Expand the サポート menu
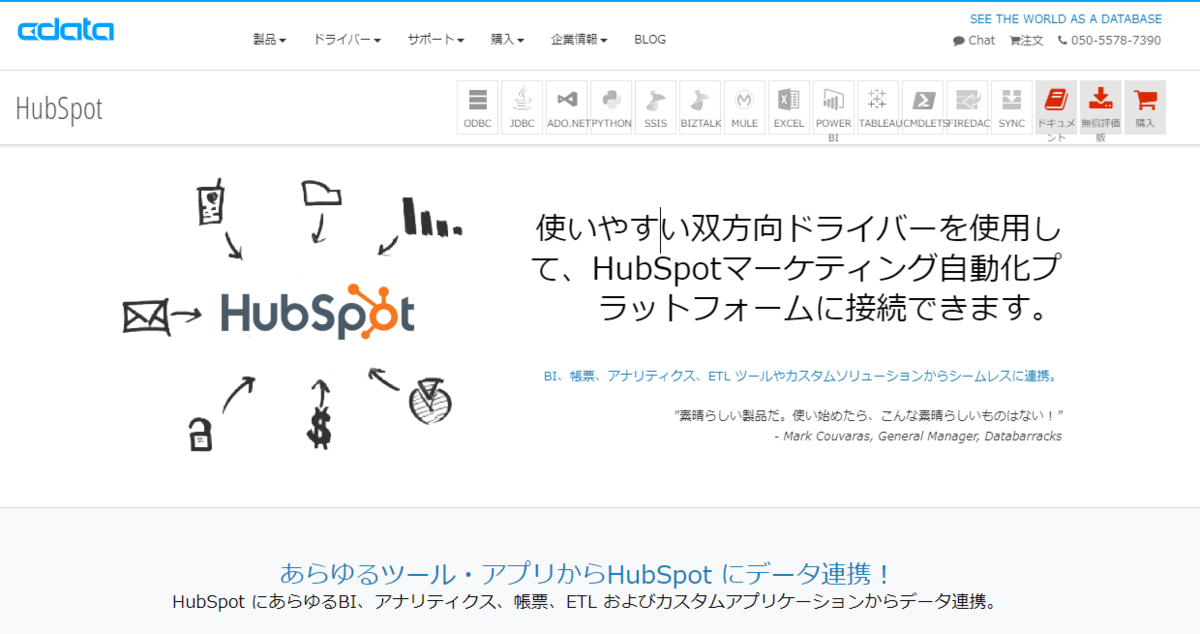Viewport: 1200px width, 634px height. (436, 40)
